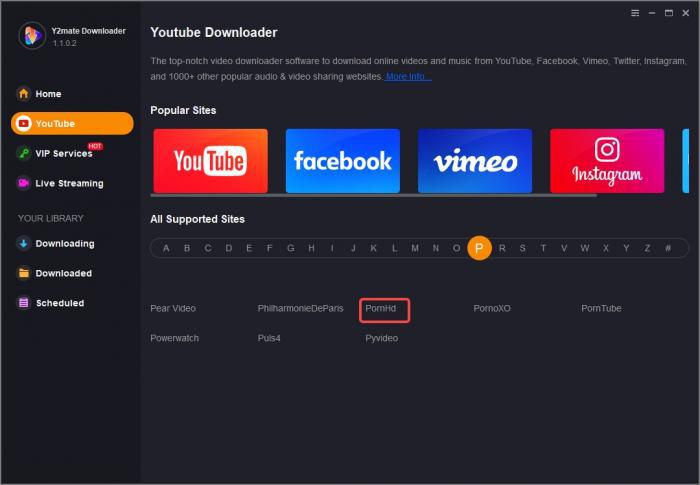Open the hamburger menu in title bar
Screen dimensions: 700x485
pyautogui.click(x=635, y=13)
